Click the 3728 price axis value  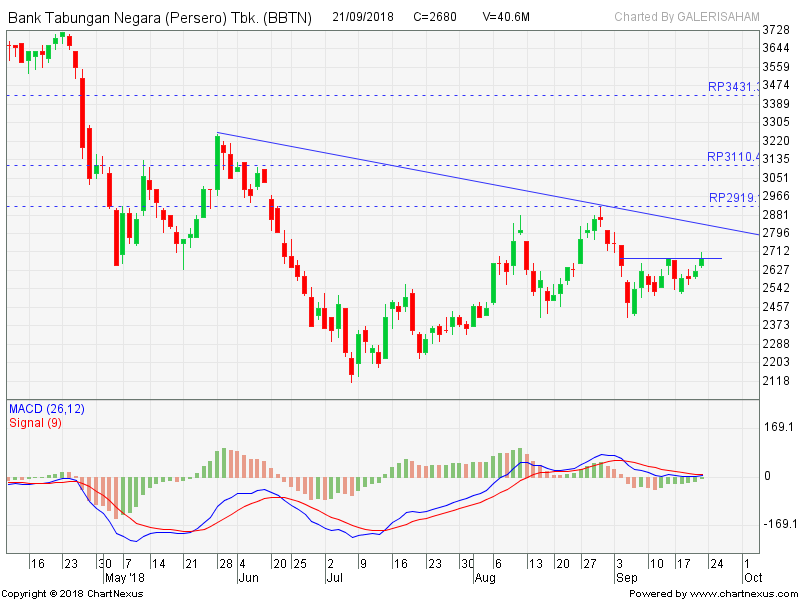tap(777, 30)
